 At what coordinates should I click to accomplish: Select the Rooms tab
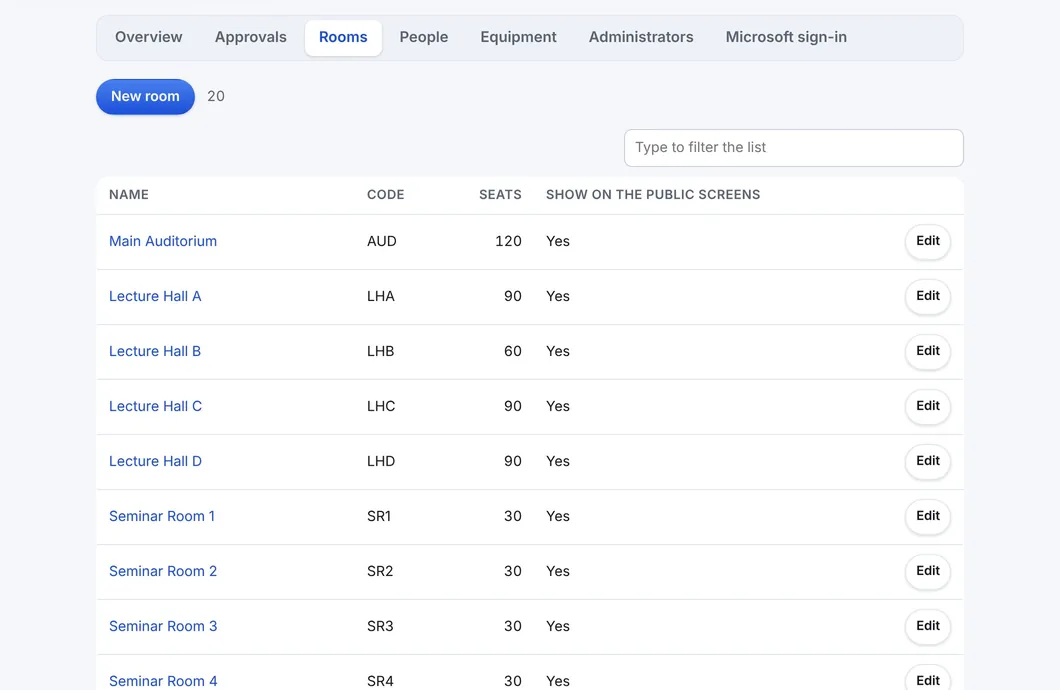(x=343, y=37)
